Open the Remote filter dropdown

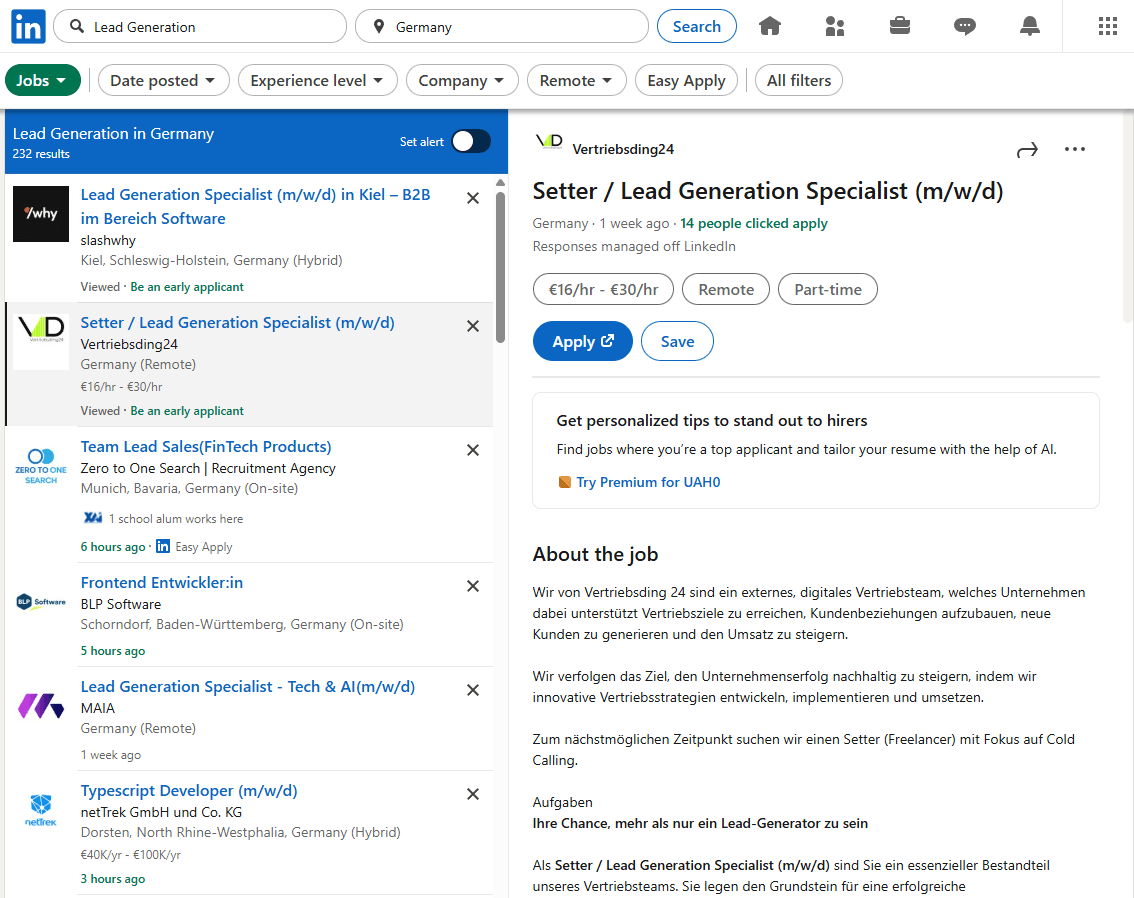coord(576,79)
